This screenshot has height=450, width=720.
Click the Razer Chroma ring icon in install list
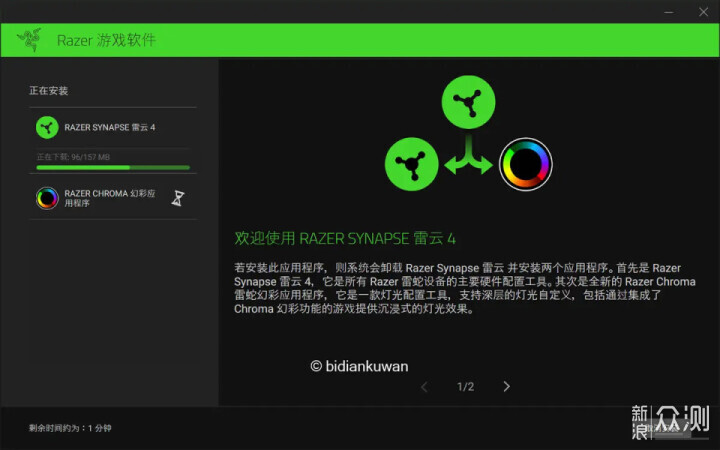(x=47, y=198)
